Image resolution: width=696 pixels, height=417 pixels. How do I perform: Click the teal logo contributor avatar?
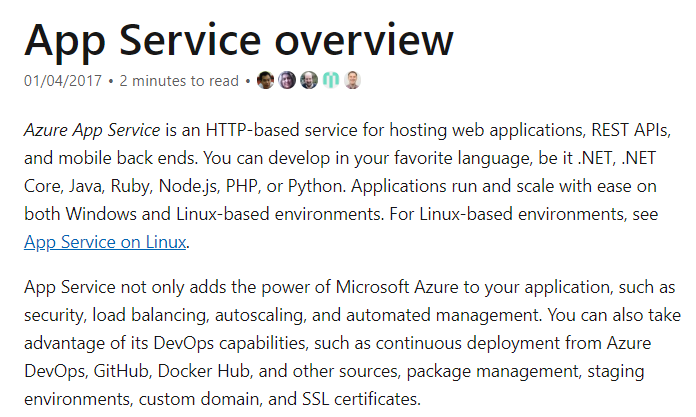click(331, 80)
